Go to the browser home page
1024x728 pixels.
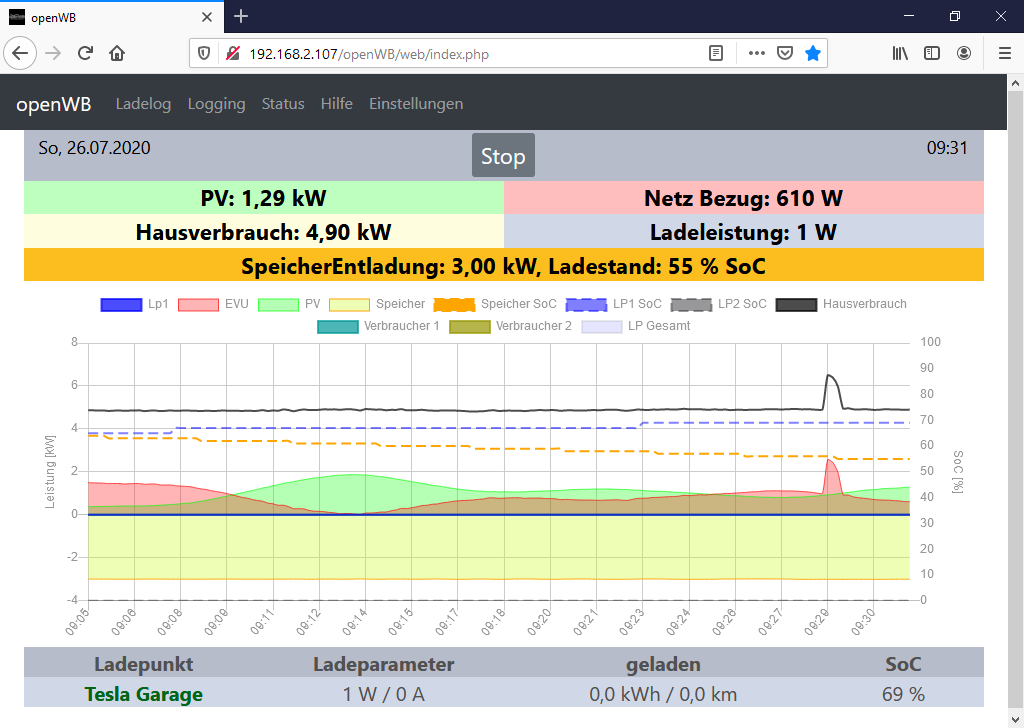pos(117,53)
